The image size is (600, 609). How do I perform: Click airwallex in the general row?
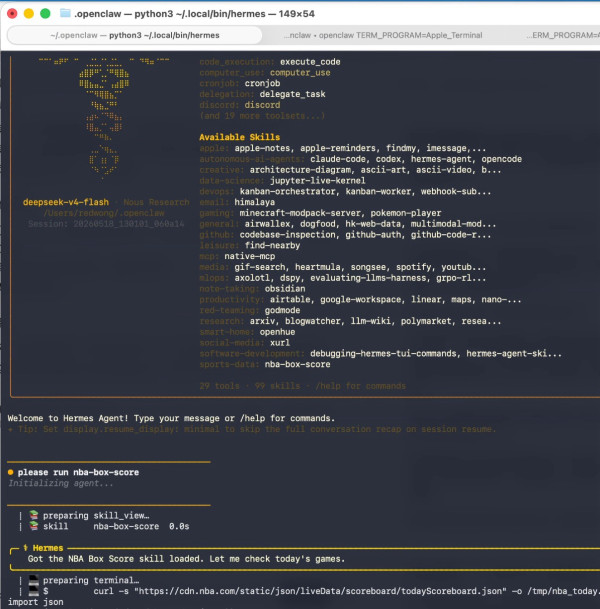pos(268,224)
